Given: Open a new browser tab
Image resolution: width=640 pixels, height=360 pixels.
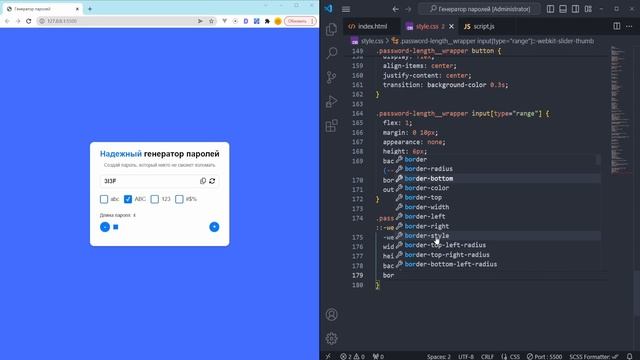Looking at the screenshot, I should 90,9.
